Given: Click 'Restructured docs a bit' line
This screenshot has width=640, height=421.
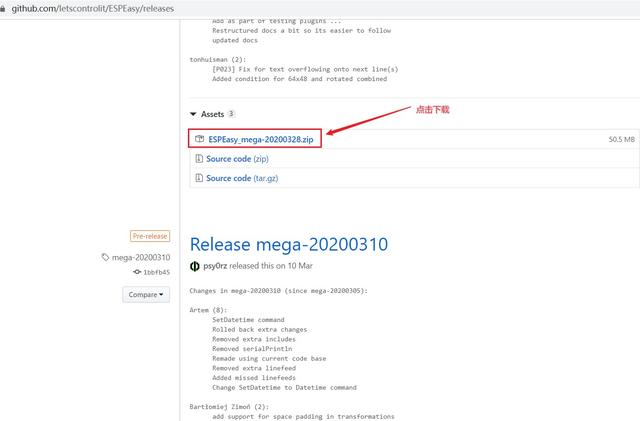Looking at the screenshot, I should click(x=302, y=31).
